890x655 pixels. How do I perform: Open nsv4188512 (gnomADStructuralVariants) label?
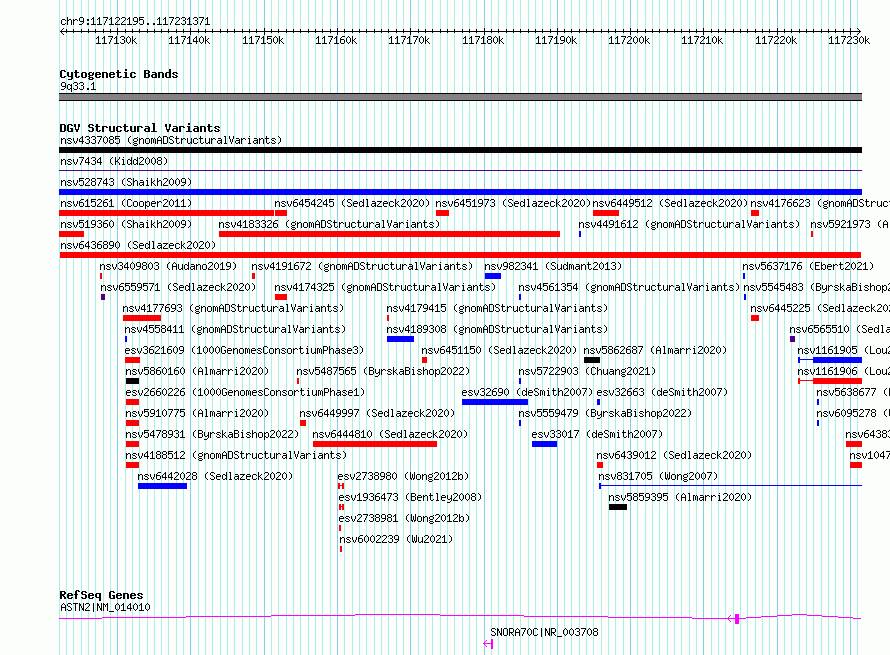coord(236,455)
